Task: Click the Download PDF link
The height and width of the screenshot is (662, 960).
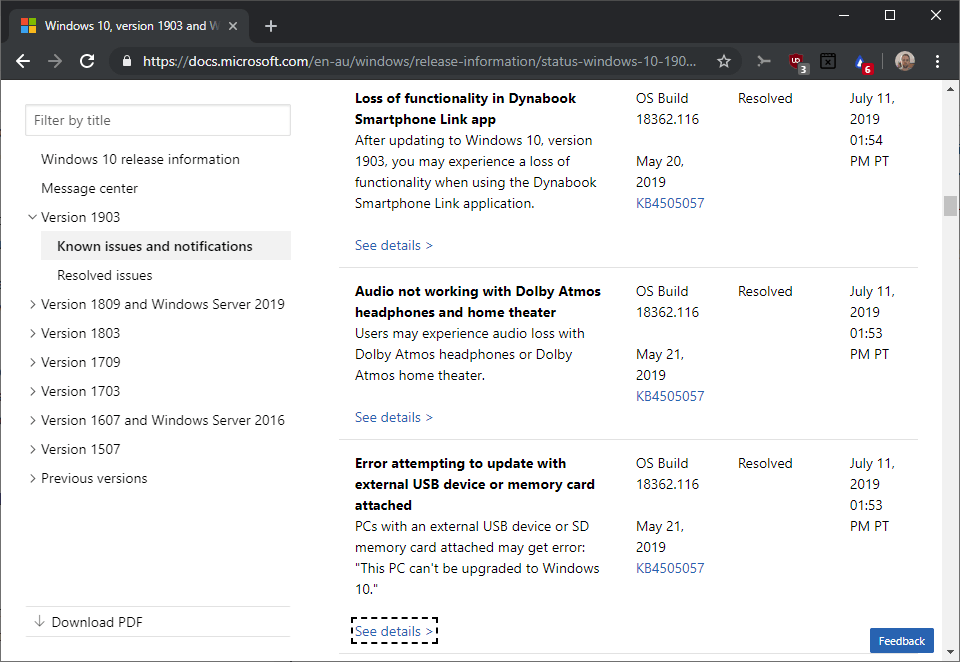Action: [x=97, y=622]
